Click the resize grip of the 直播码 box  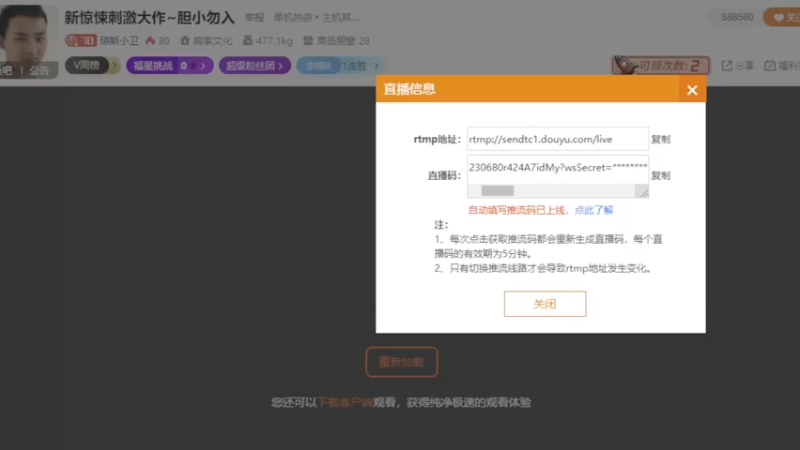[643, 191]
